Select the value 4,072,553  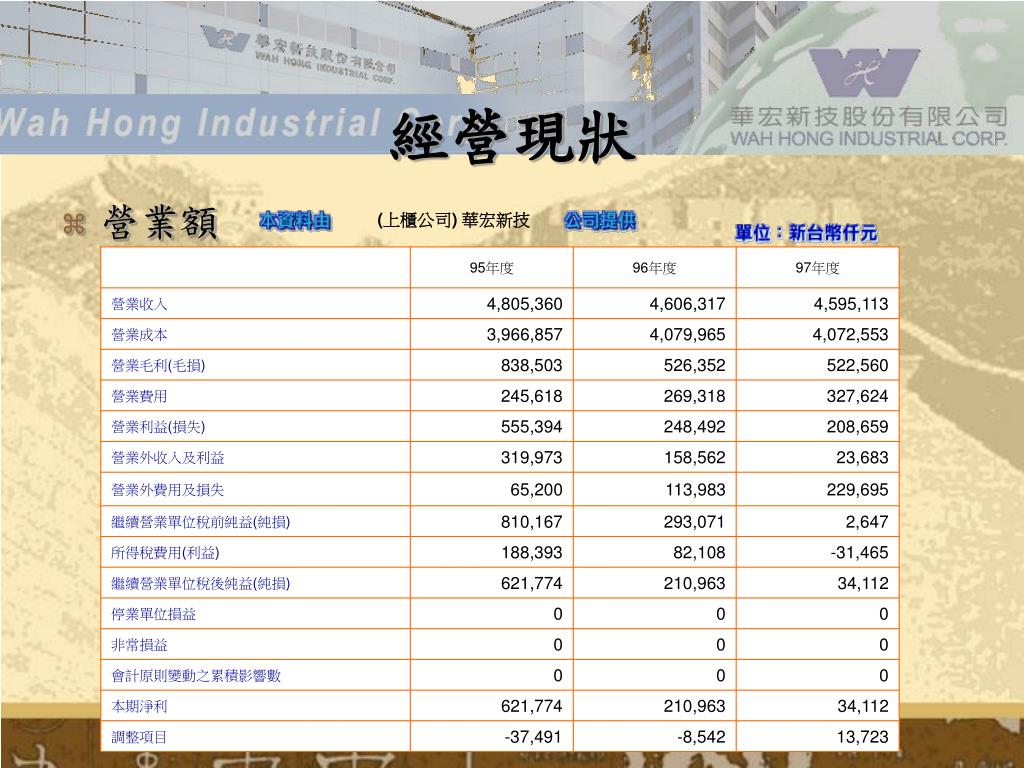(x=851, y=334)
